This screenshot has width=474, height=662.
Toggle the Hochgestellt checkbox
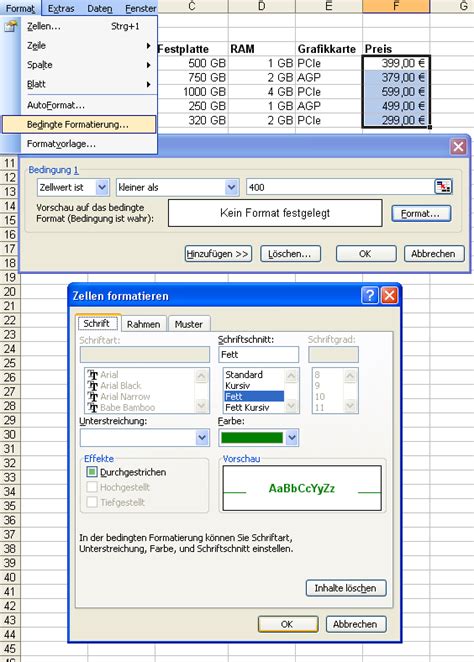92,487
